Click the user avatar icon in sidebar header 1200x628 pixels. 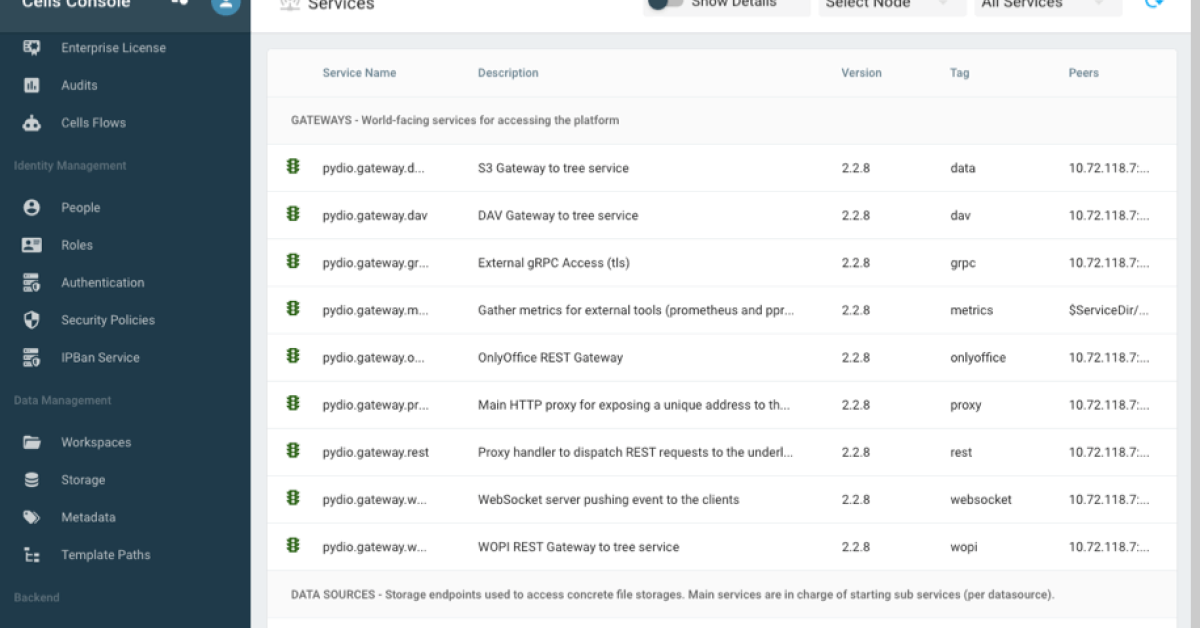coord(226,4)
